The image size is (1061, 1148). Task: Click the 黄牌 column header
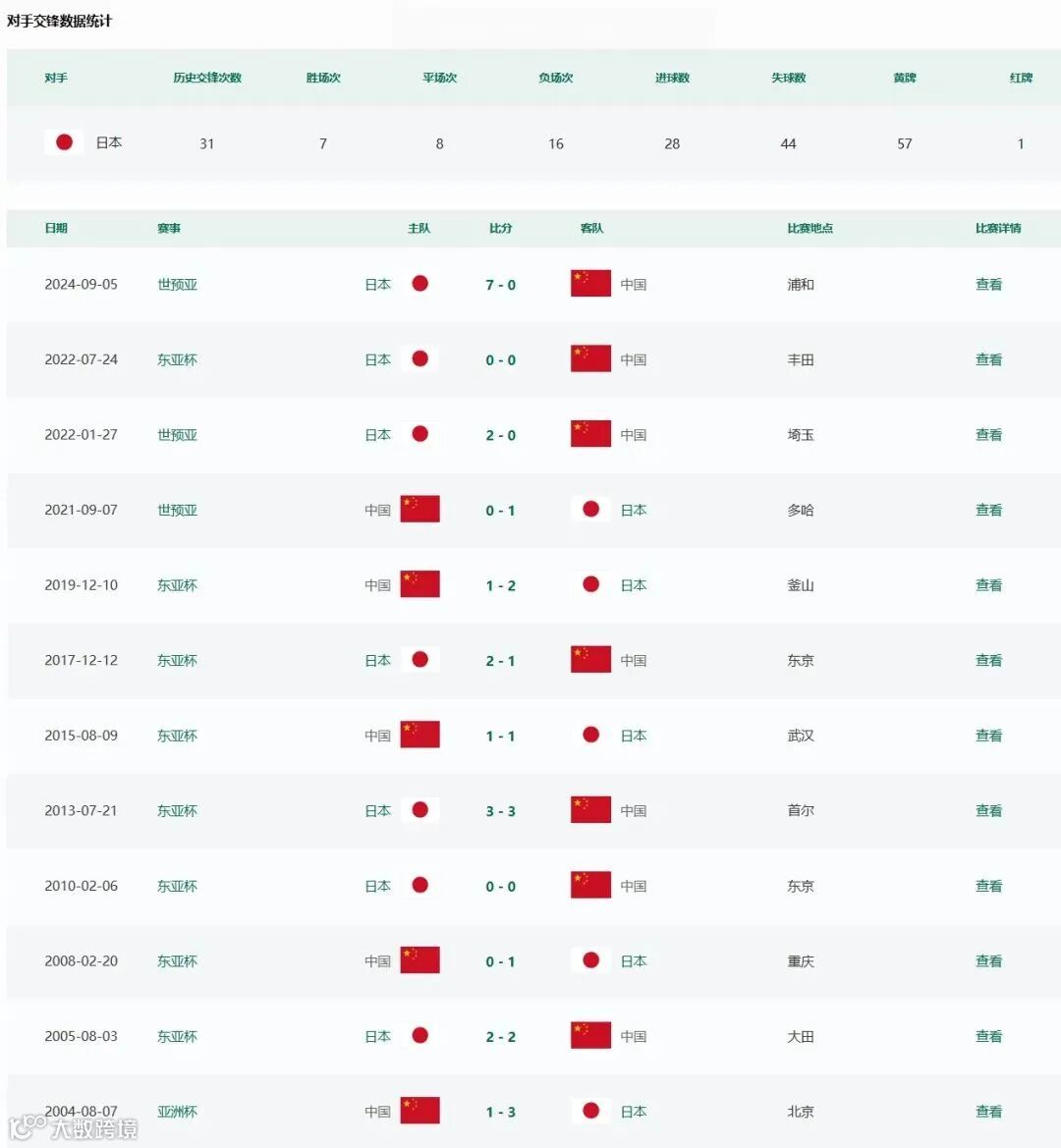point(905,78)
